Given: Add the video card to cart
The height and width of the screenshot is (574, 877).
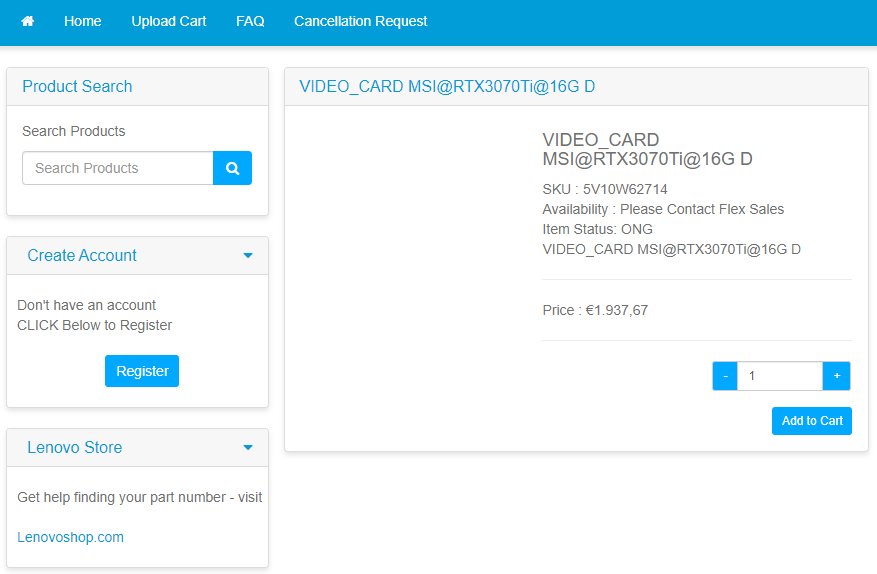Looking at the screenshot, I should [x=812, y=421].
